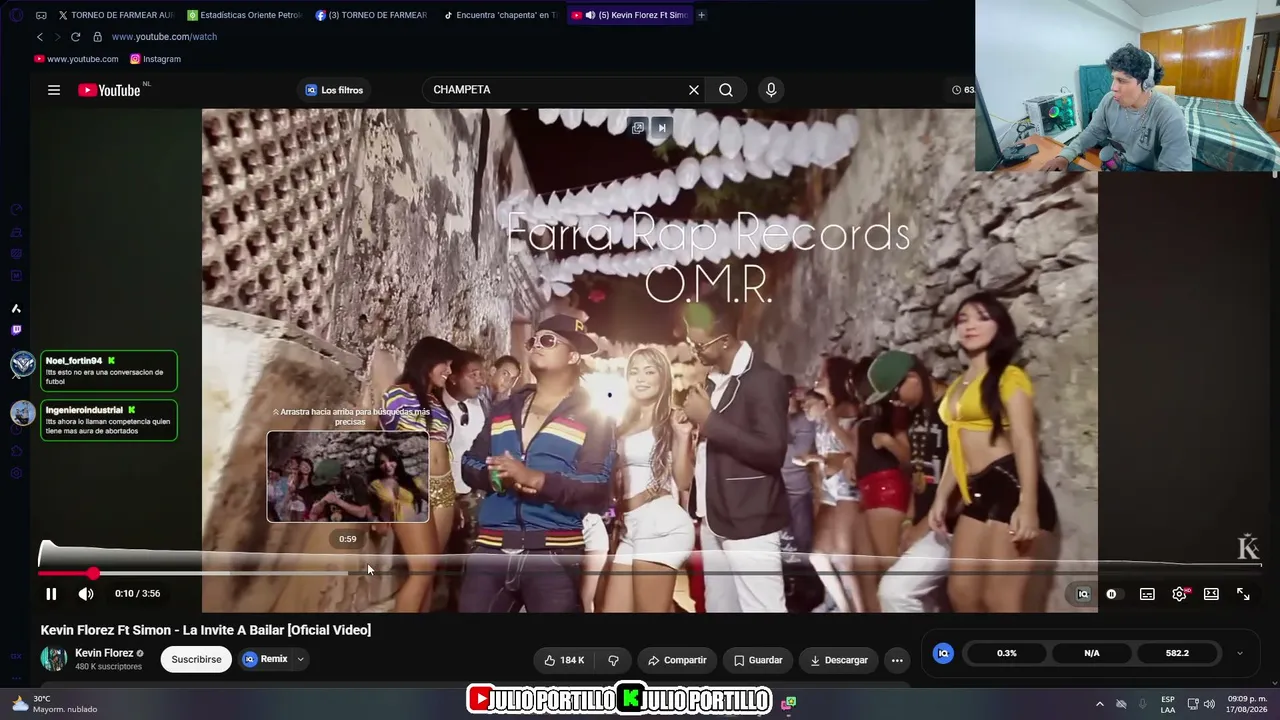1280x720 pixels.
Task: Pause the video
Action: [51, 594]
